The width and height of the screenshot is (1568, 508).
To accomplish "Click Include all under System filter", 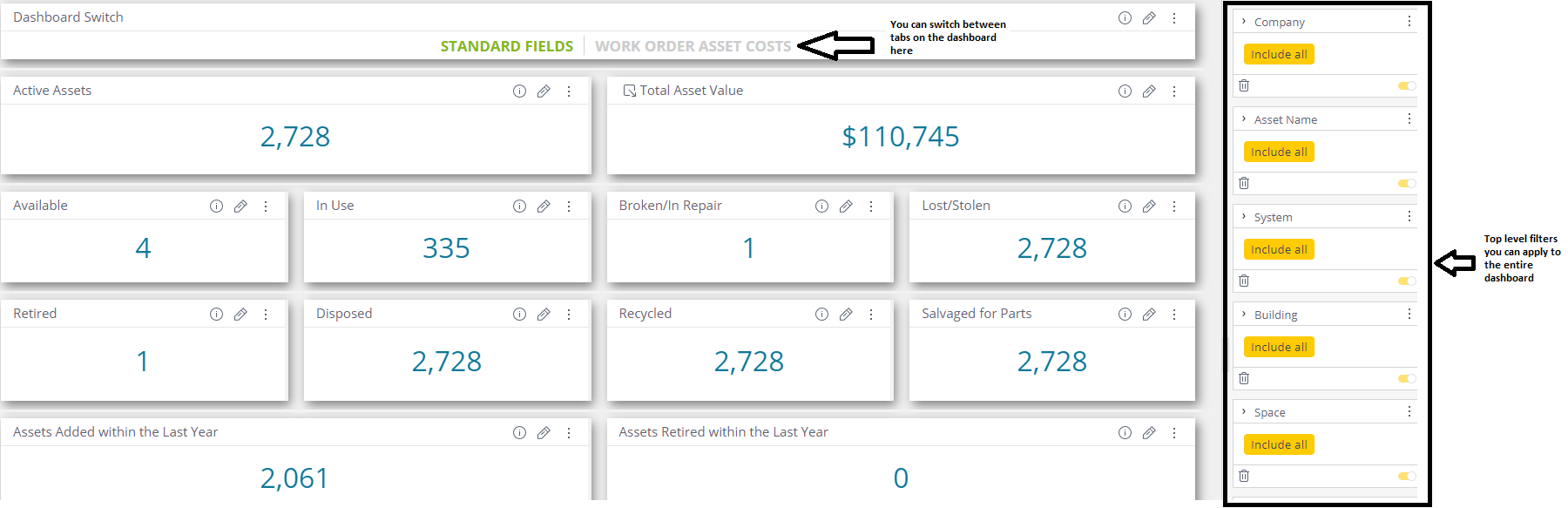I will [x=1279, y=249].
